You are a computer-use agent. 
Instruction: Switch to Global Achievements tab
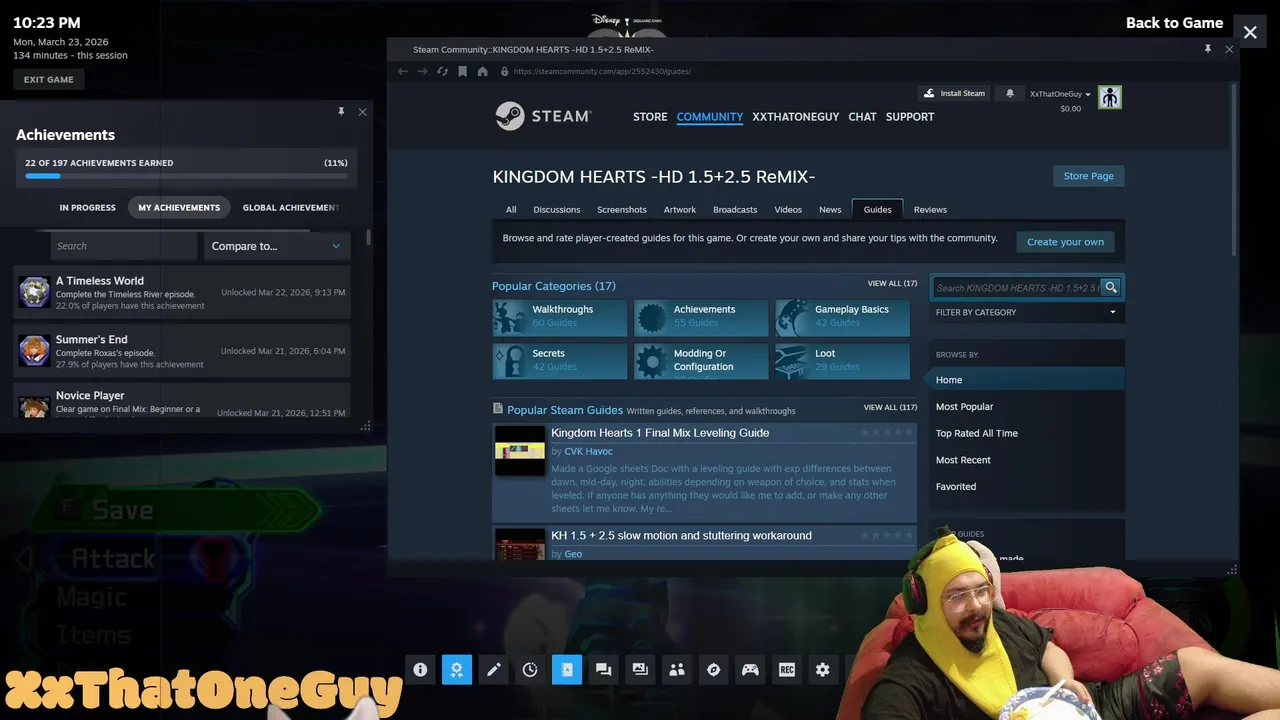pos(290,208)
